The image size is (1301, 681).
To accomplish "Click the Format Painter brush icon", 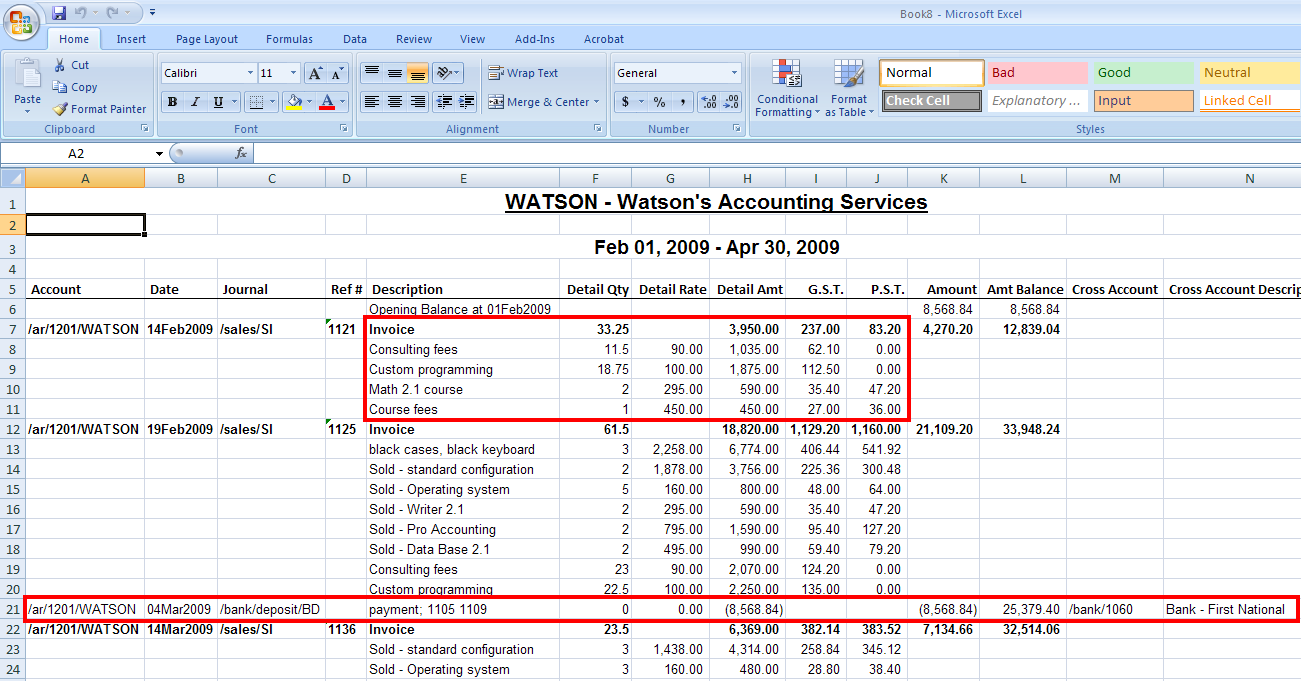I will [60, 109].
